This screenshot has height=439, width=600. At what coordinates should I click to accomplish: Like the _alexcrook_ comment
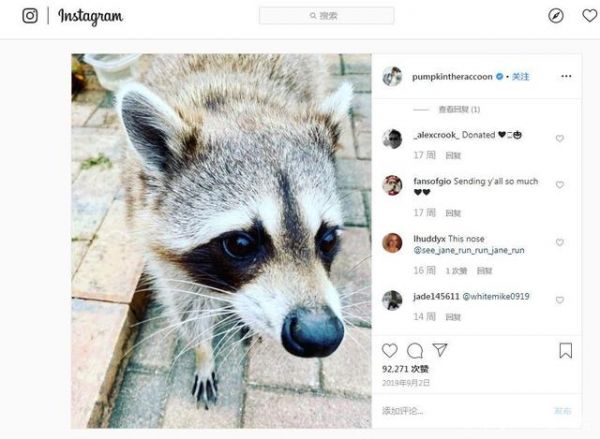(560, 138)
